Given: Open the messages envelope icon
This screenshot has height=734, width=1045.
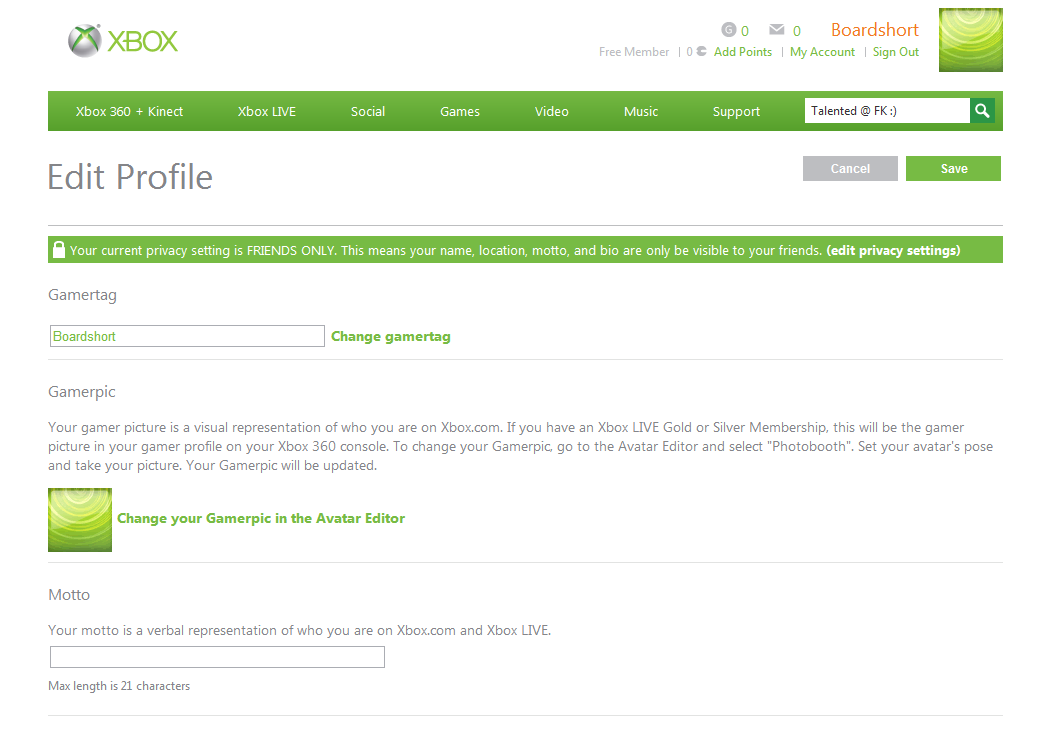Looking at the screenshot, I should pyautogui.click(x=776, y=29).
